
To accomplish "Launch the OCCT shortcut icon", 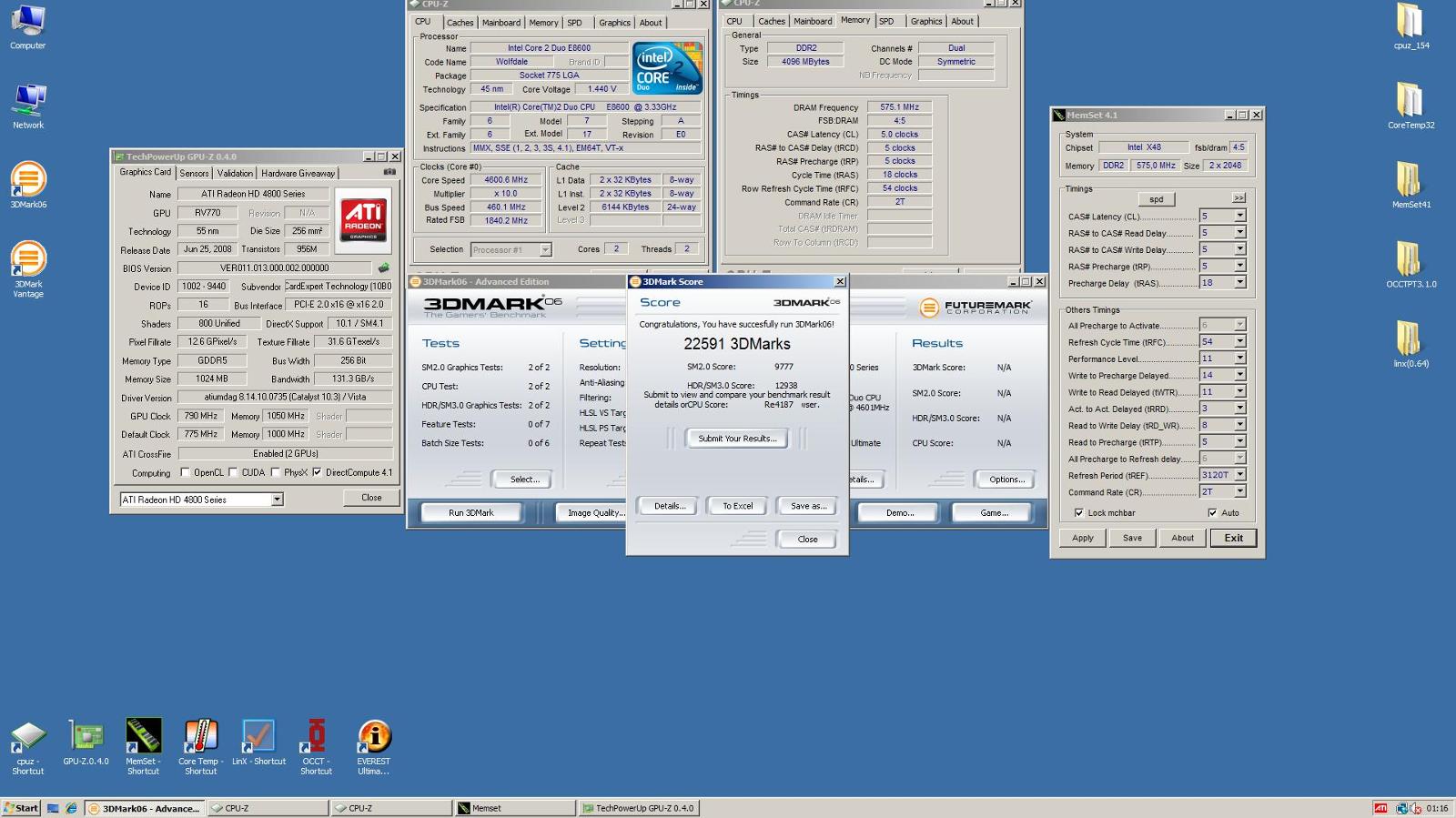I will 316,748.
